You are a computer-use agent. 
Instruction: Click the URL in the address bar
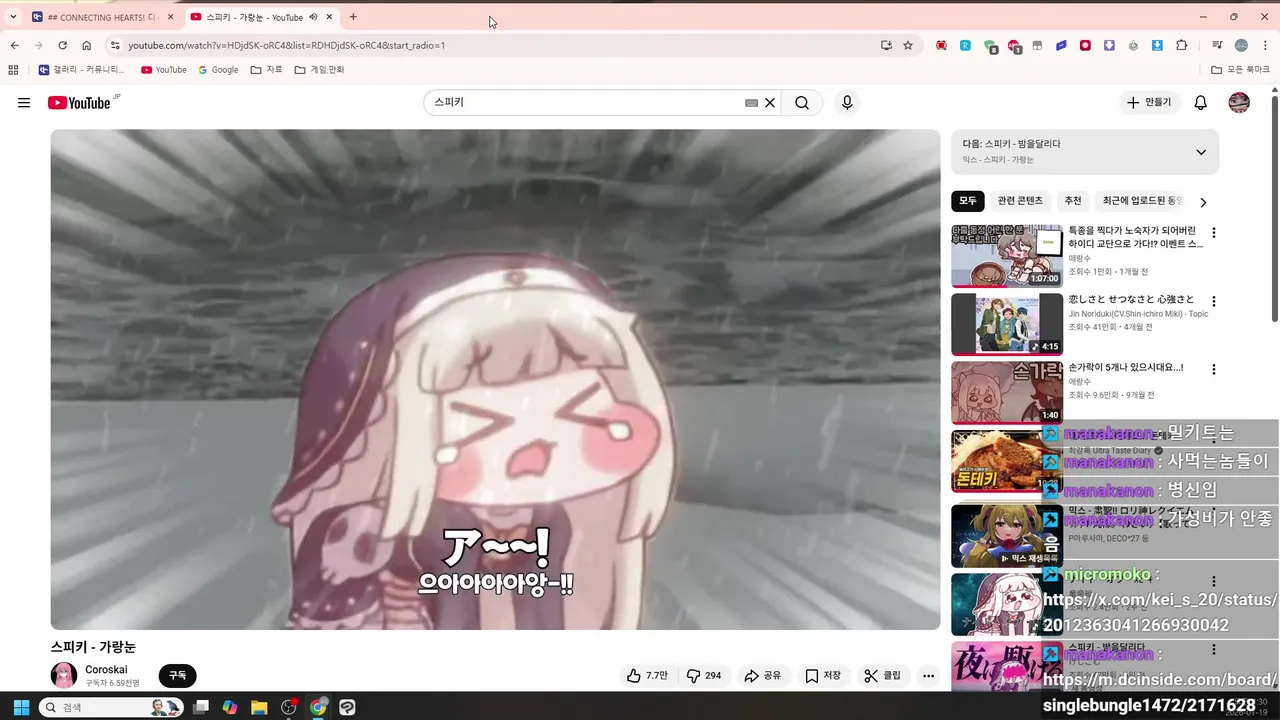coord(286,45)
